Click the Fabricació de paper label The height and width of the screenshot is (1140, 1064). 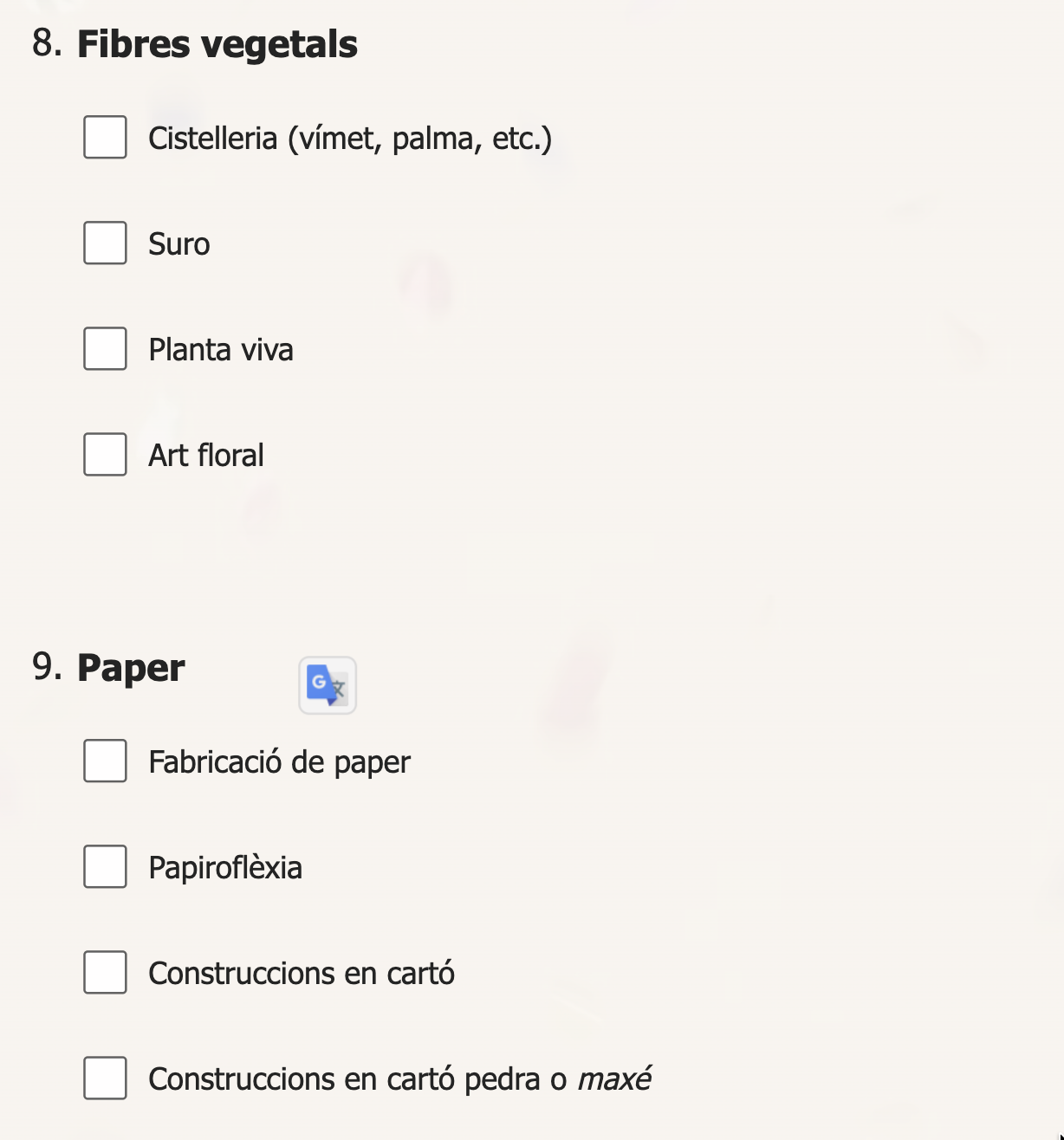coord(279,762)
